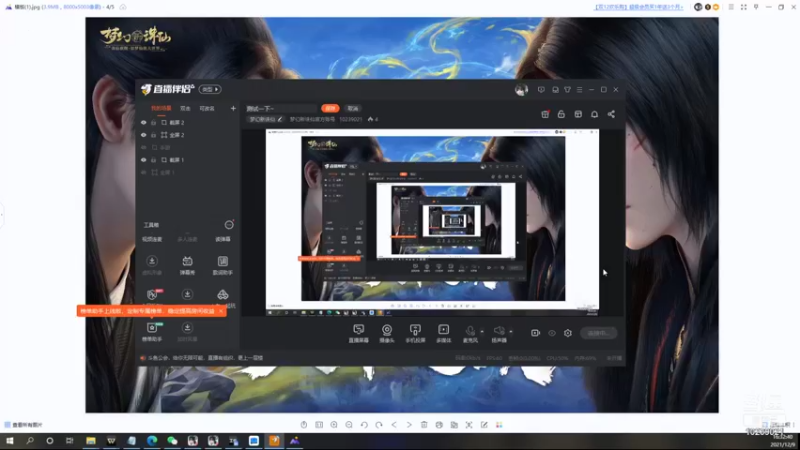The height and width of the screenshot is (450, 800).
Task: Zoom out of the image in the viewer
Action: (349, 424)
